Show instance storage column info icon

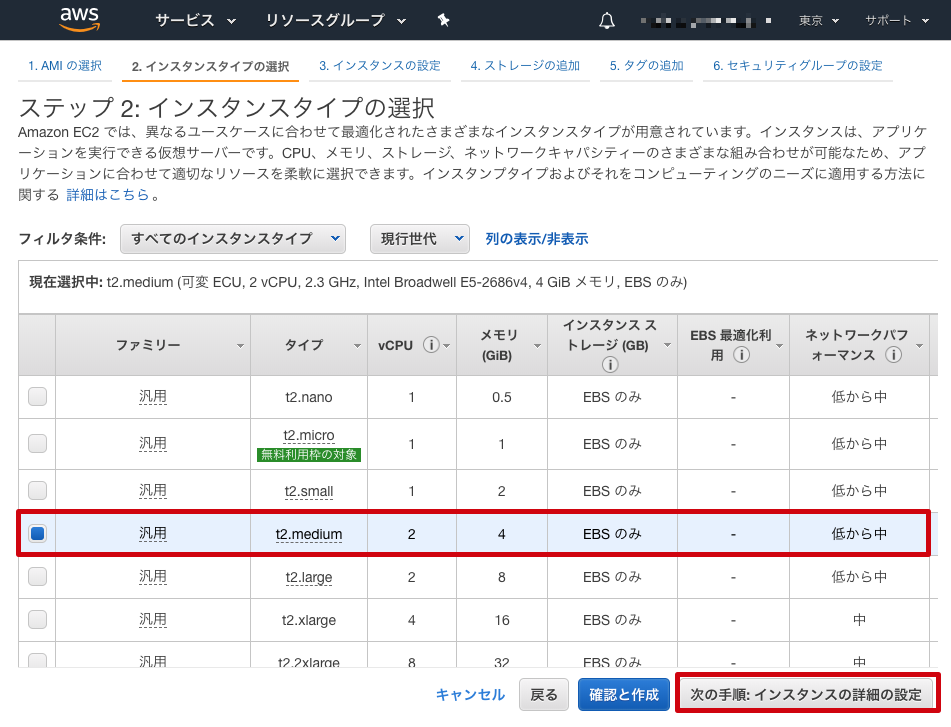[610, 364]
